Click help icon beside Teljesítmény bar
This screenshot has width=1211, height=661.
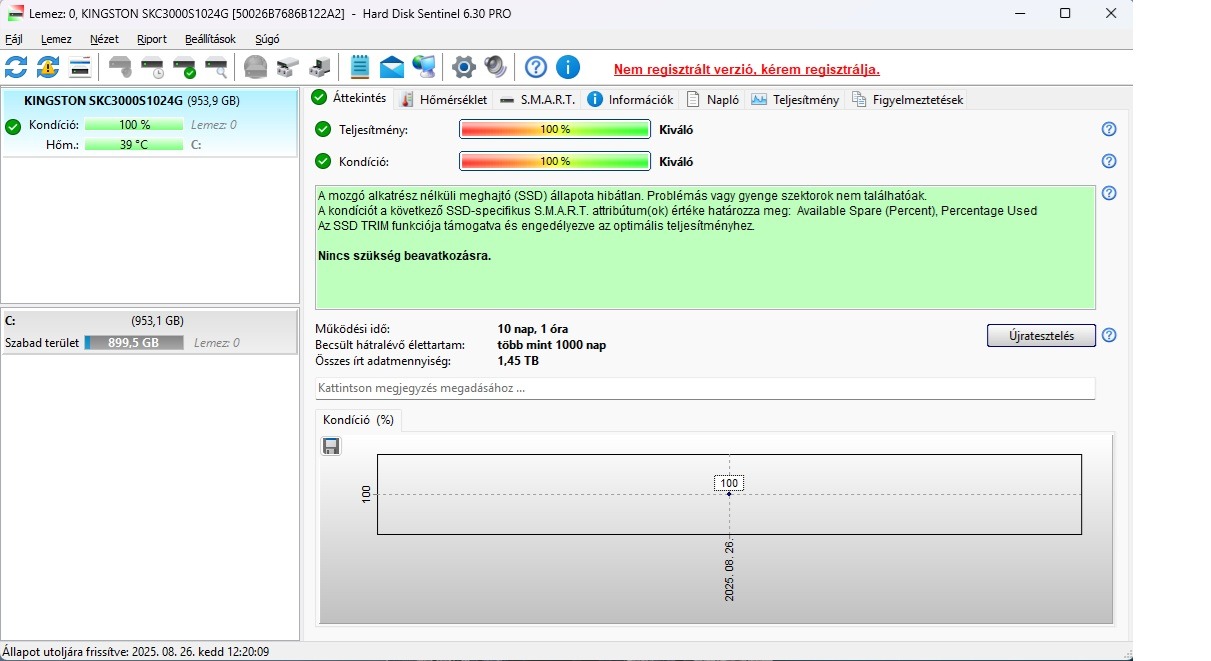tap(1108, 129)
